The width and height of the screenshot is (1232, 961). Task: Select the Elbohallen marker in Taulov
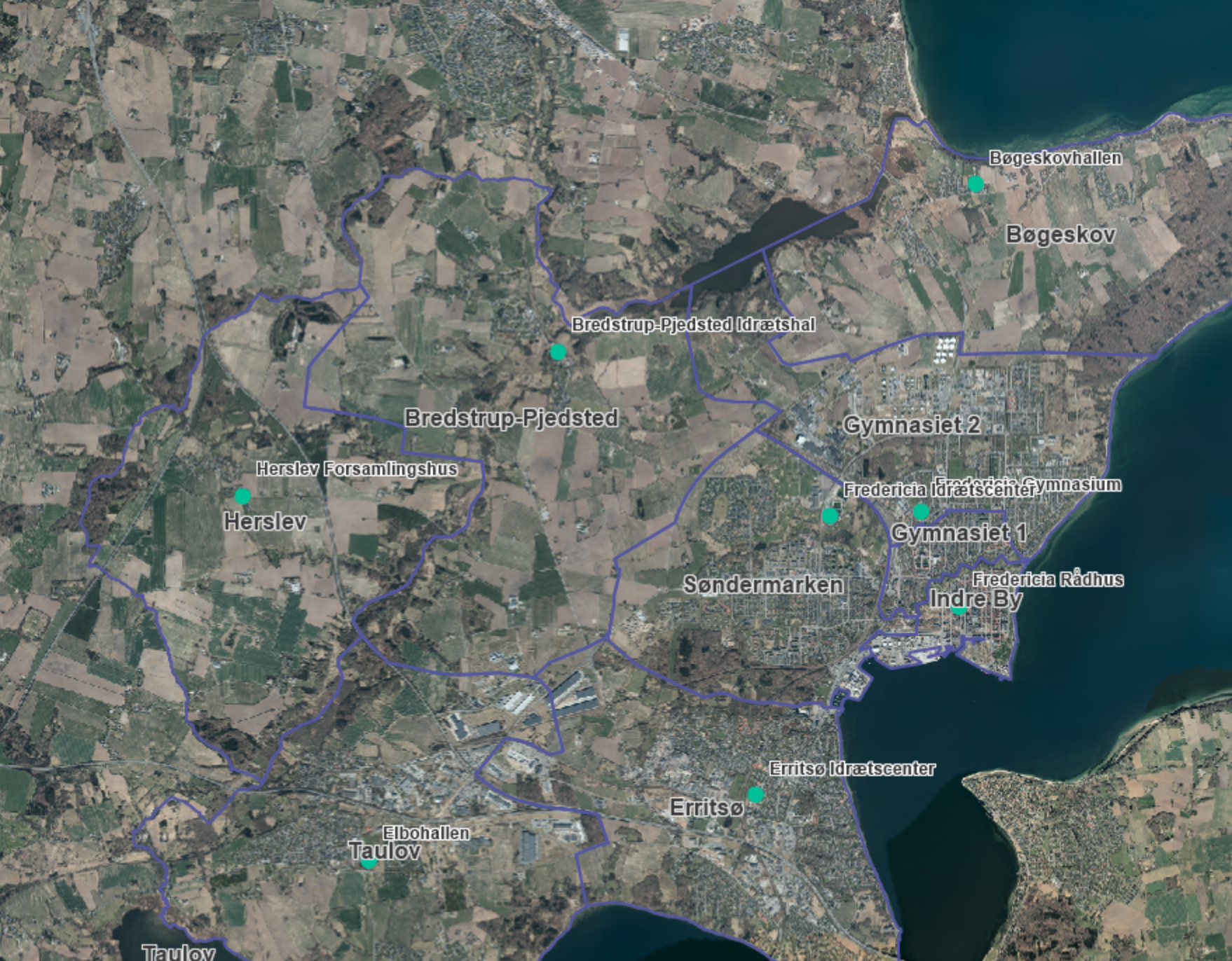tap(369, 863)
